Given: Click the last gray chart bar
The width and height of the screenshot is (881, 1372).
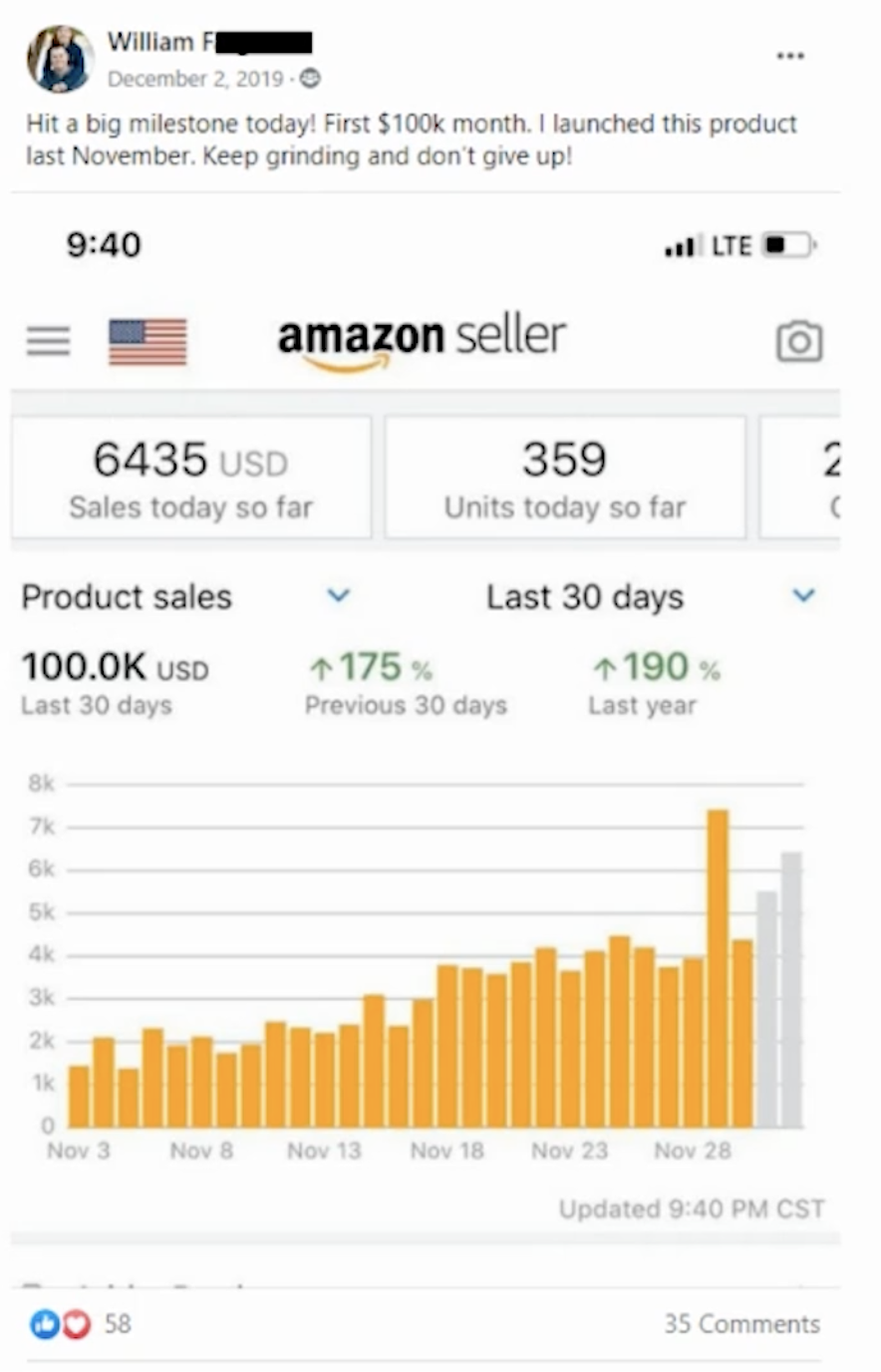Looking at the screenshot, I should (x=791, y=989).
